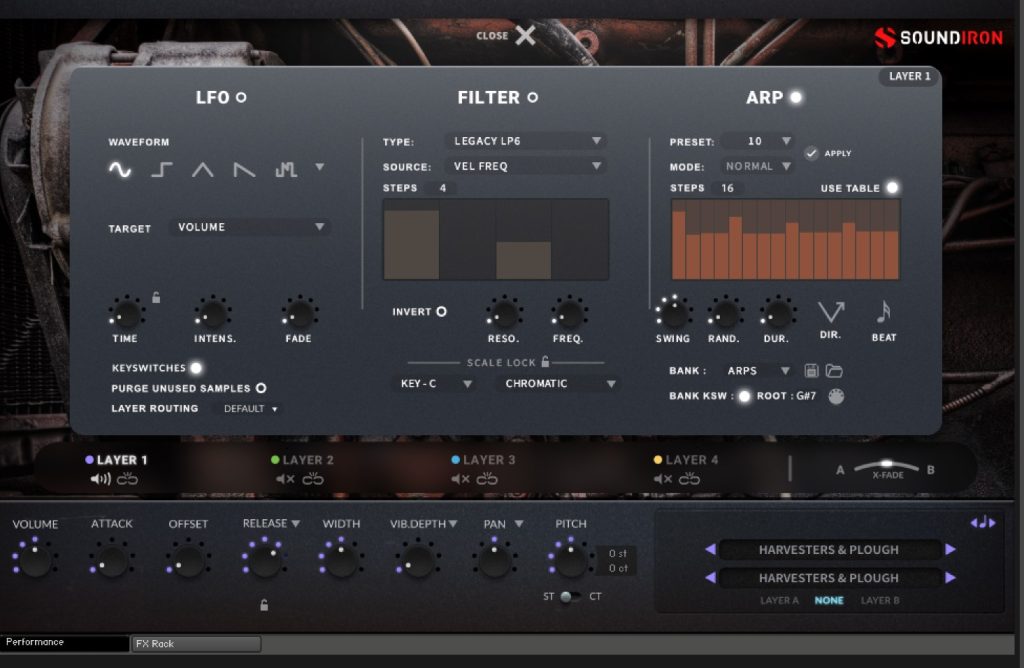Viewport: 1024px width, 668px height.
Task: Click the X-Fade slider between A and B
Action: 885,466
